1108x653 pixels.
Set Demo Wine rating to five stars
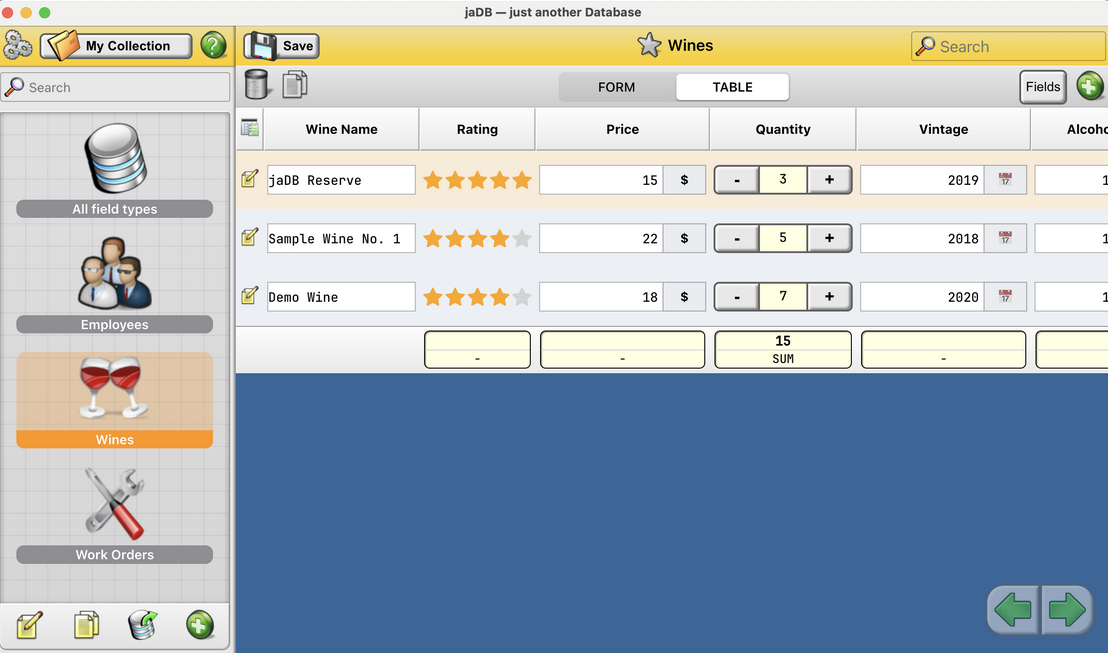click(x=521, y=297)
